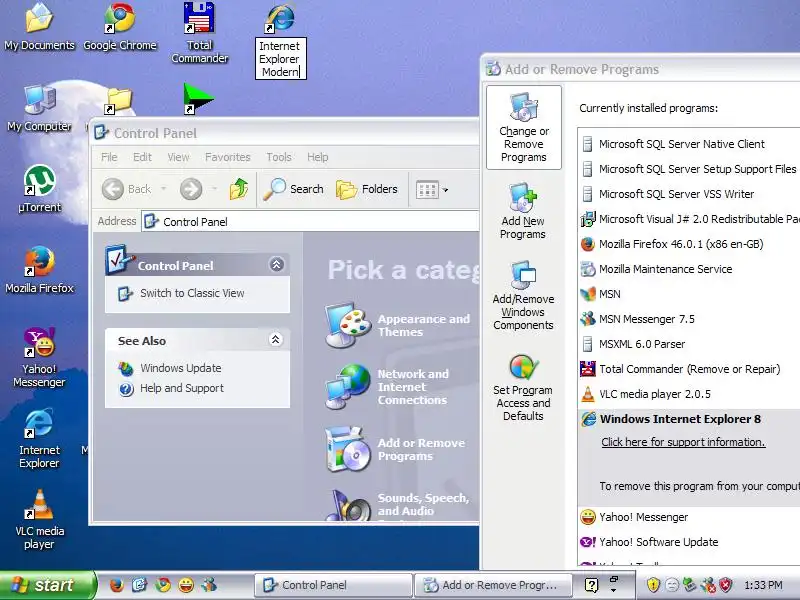Open Change or Remove Programs pane
Screen dimensions: 800x600
pos(523,128)
